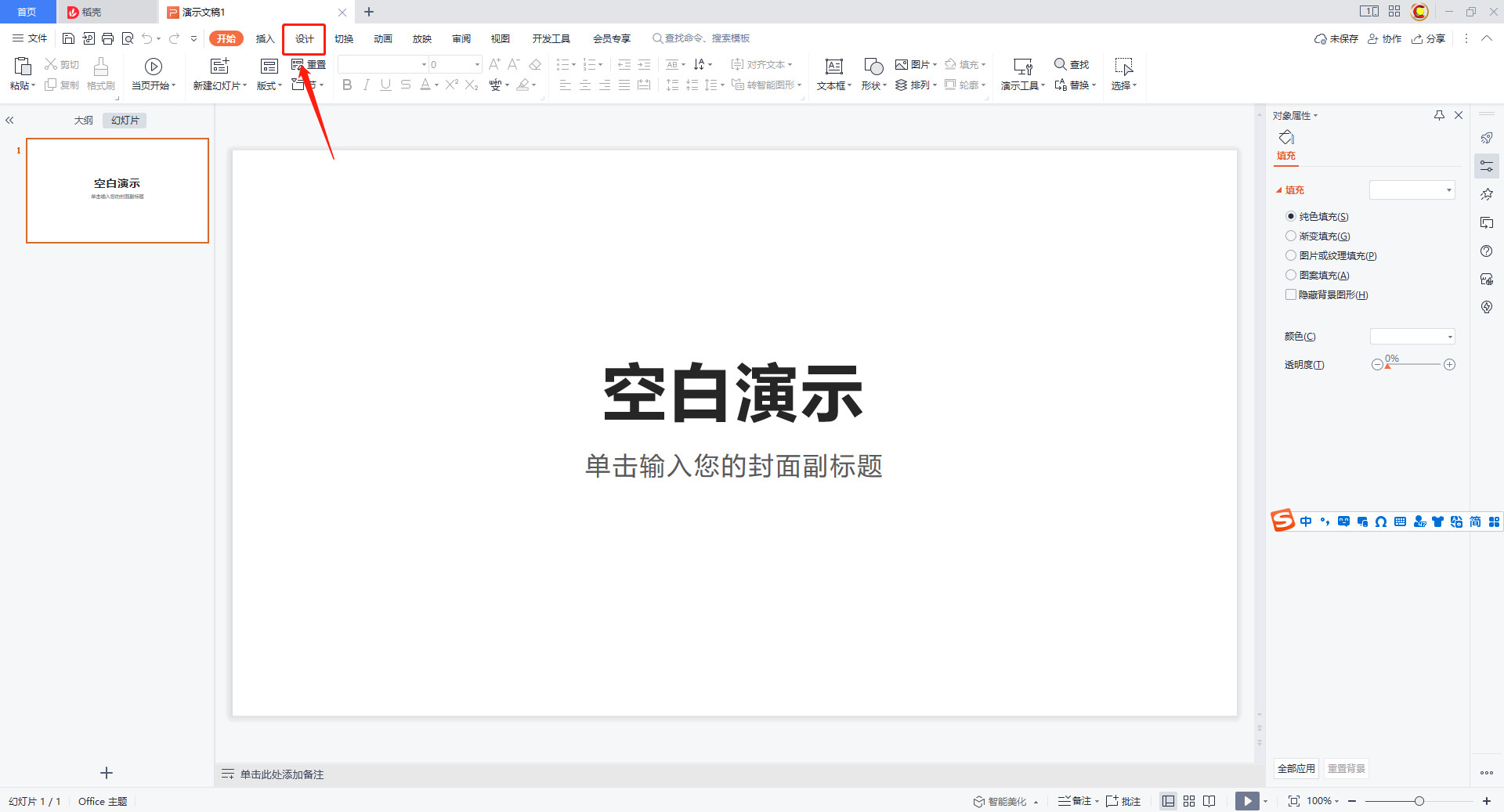The width and height of the screenshot is (1504, 812).
Task: Toggle Normal view in status bar
Action: click(1168, 801)
